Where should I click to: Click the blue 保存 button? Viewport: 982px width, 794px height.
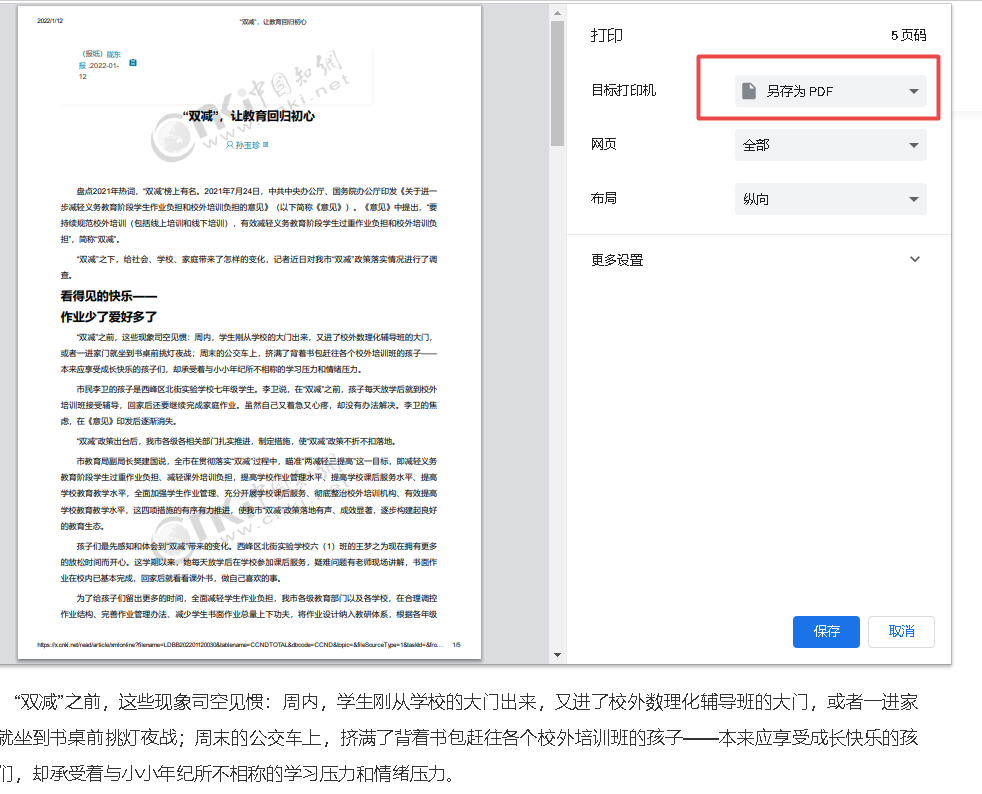pos(826,631)
